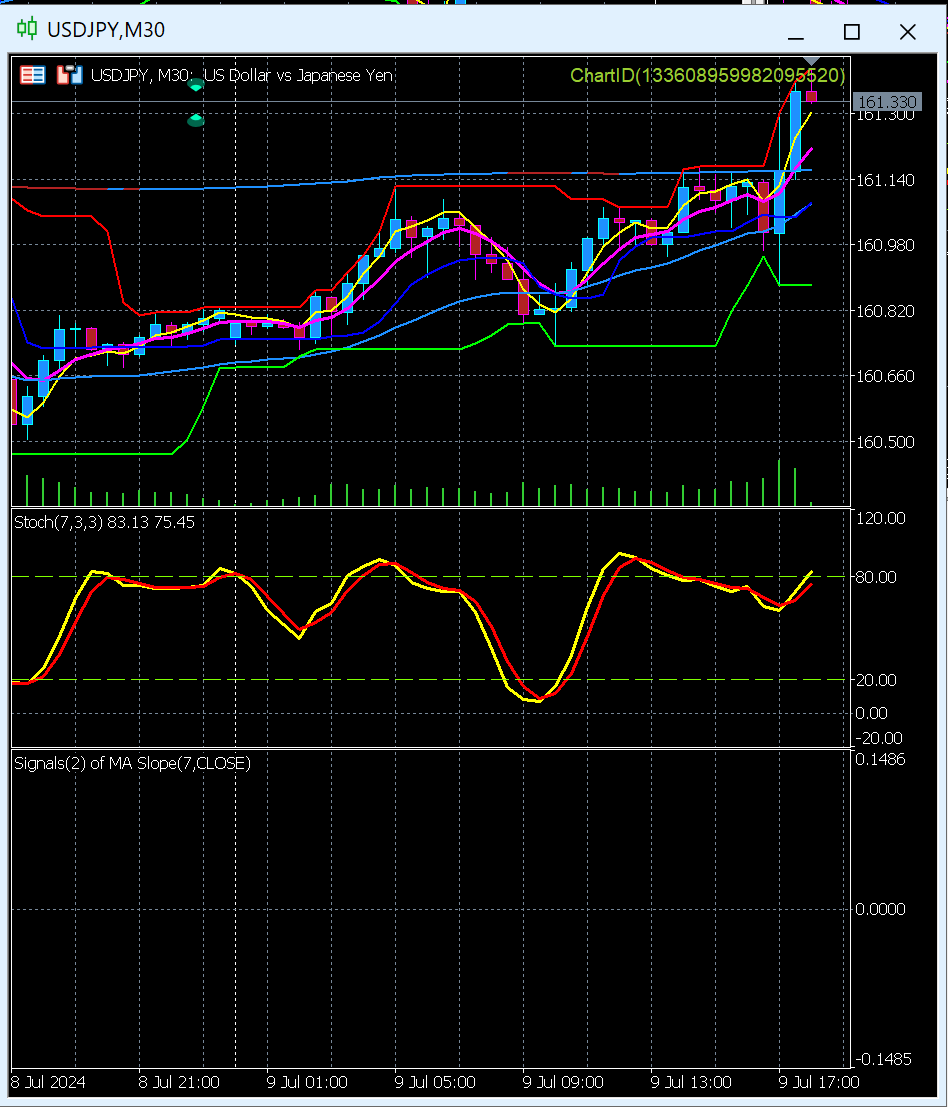Click the 9 Jul 09:00 time axis label
The width and height of the screenshot is (948, 1107).
tap(563, 1082)
